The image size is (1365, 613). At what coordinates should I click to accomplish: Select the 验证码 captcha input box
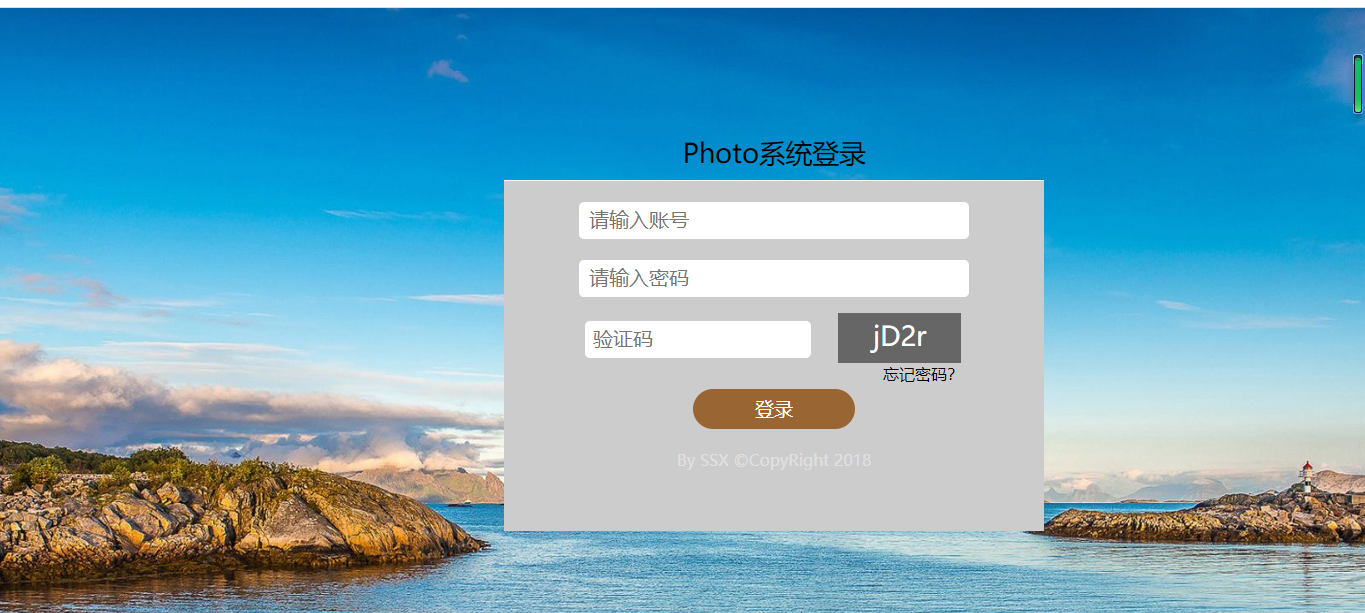click(x=697, y=339)
